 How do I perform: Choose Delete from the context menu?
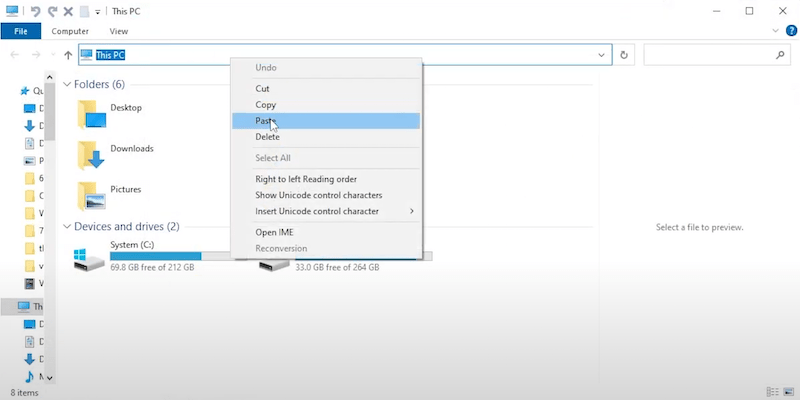point(326,137)
